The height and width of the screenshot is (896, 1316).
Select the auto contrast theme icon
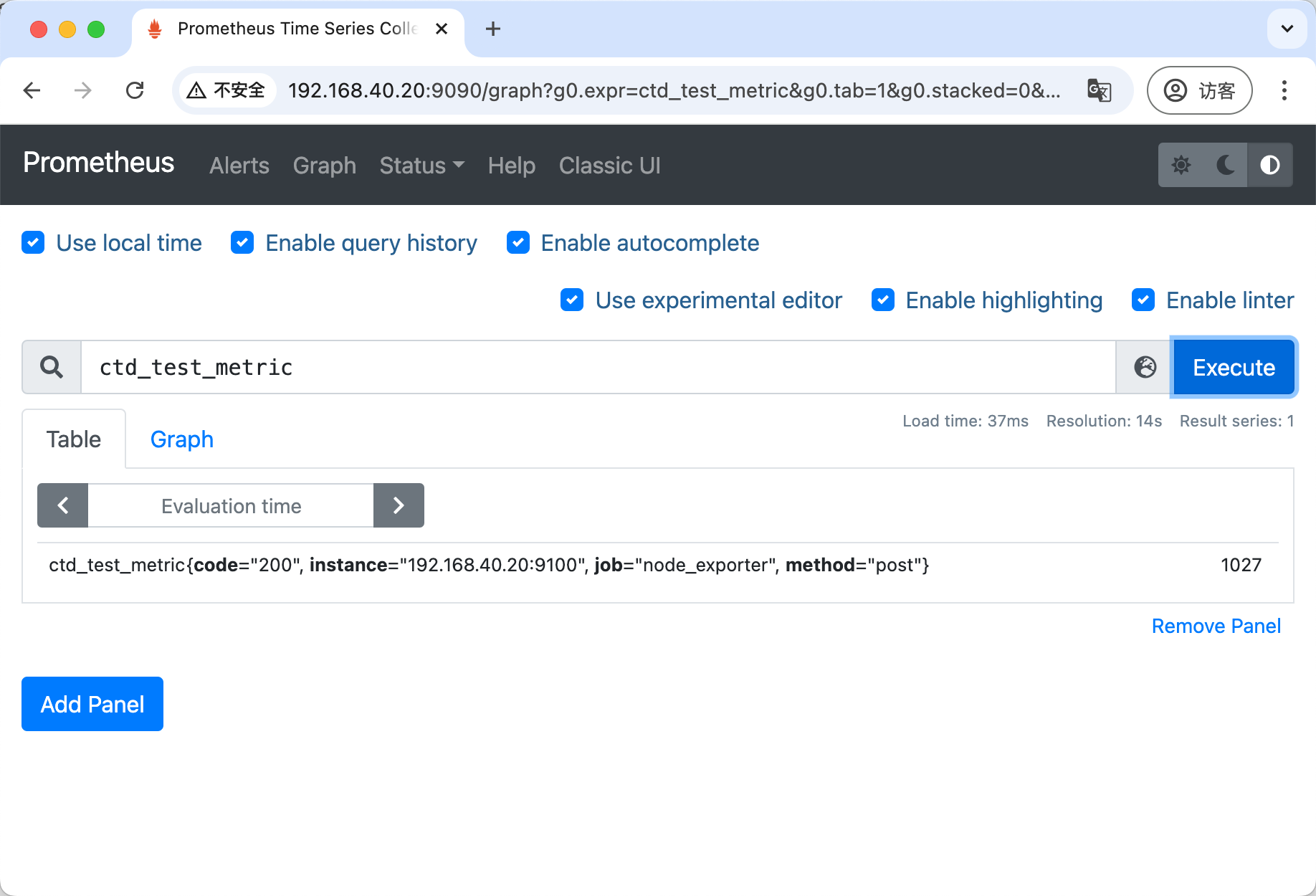1269,165
